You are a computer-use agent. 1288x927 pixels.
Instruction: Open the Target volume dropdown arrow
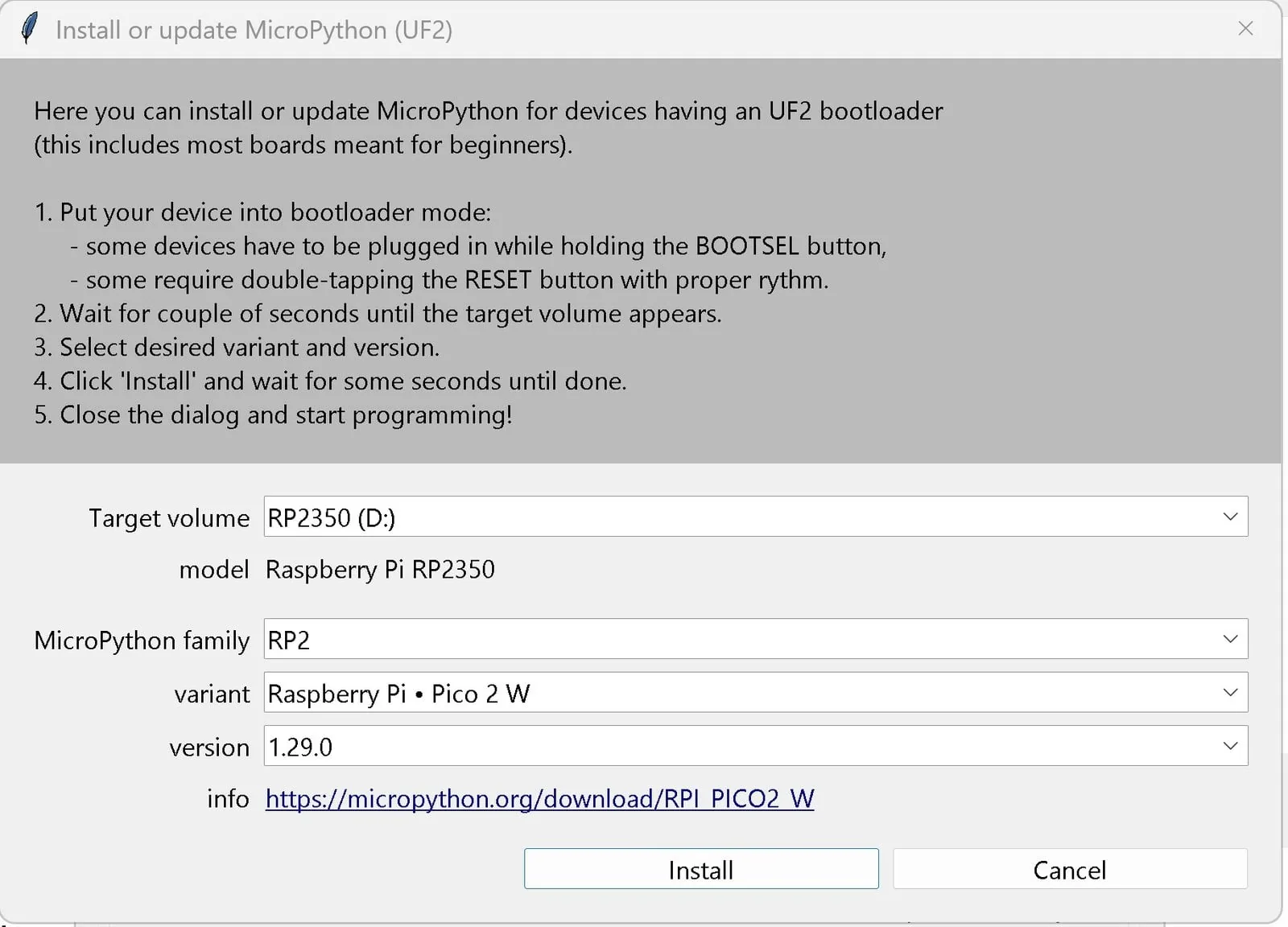tap(1230, 517)
